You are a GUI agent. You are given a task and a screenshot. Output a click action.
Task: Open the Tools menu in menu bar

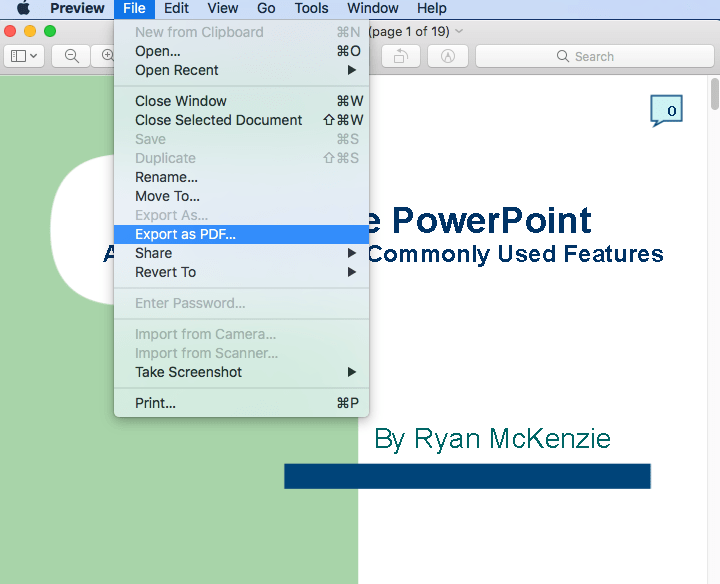pyautogui.click(x=311, y=8)
